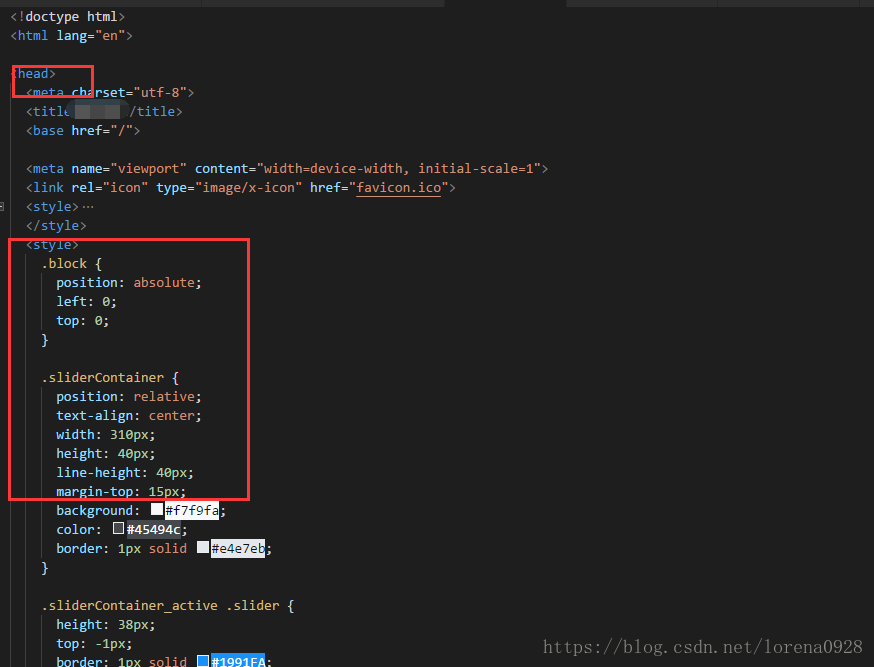Viewport: 874px width, 667px height.
Task: Open the favicon.ico link
Action: point(399,188)
